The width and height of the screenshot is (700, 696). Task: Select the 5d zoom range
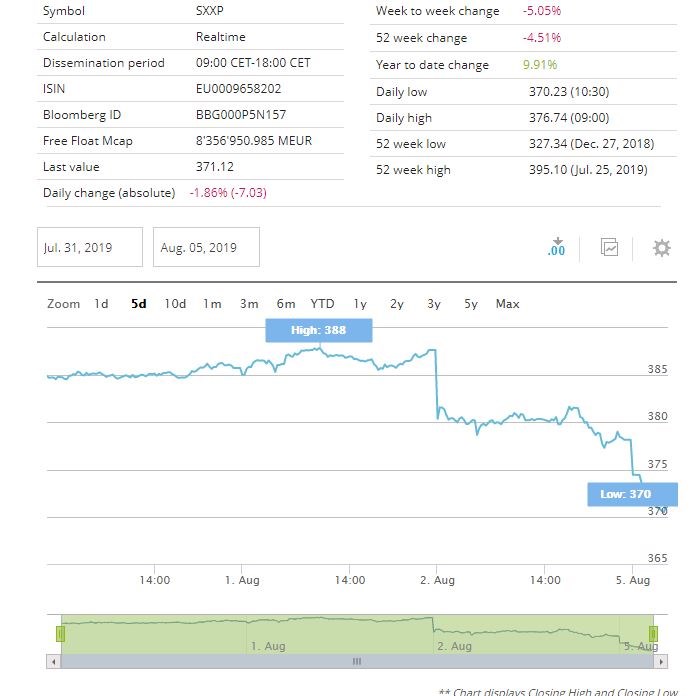(139, 304)
